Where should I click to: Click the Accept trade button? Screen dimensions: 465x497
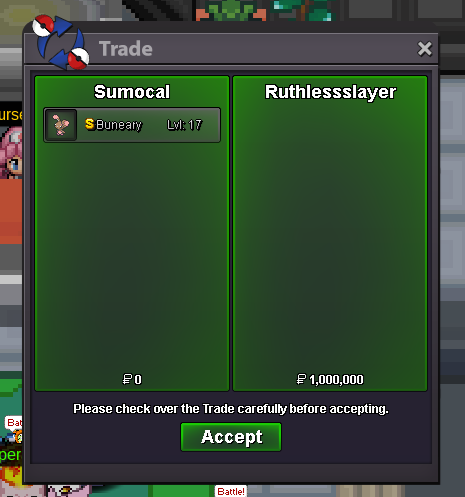pos(231,437)
